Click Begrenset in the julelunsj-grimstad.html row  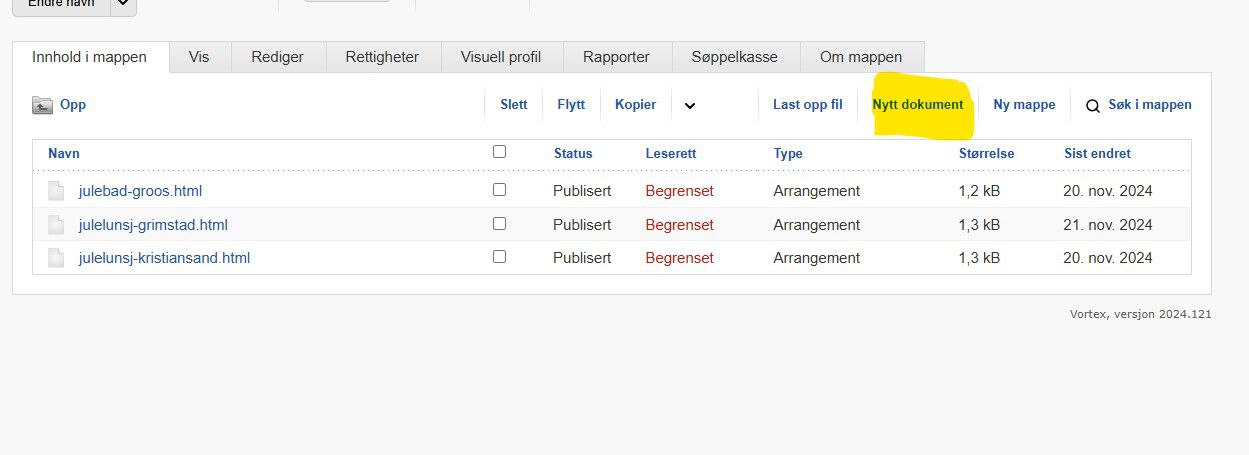click(x=680, y=225)
